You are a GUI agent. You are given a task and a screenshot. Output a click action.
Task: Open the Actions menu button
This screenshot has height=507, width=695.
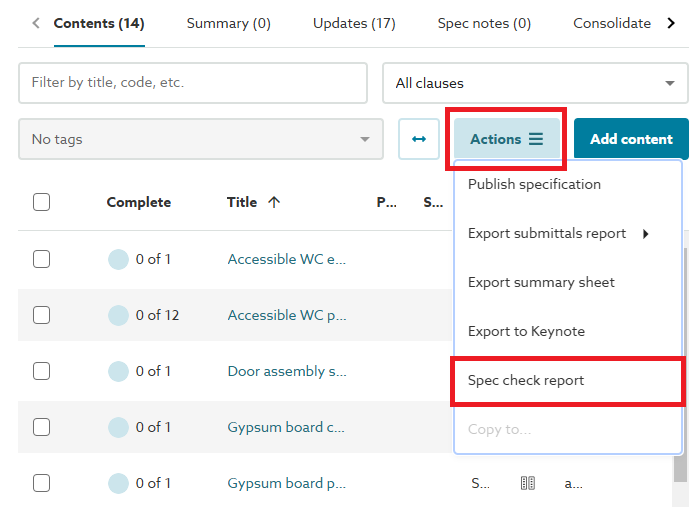(507, 139)
